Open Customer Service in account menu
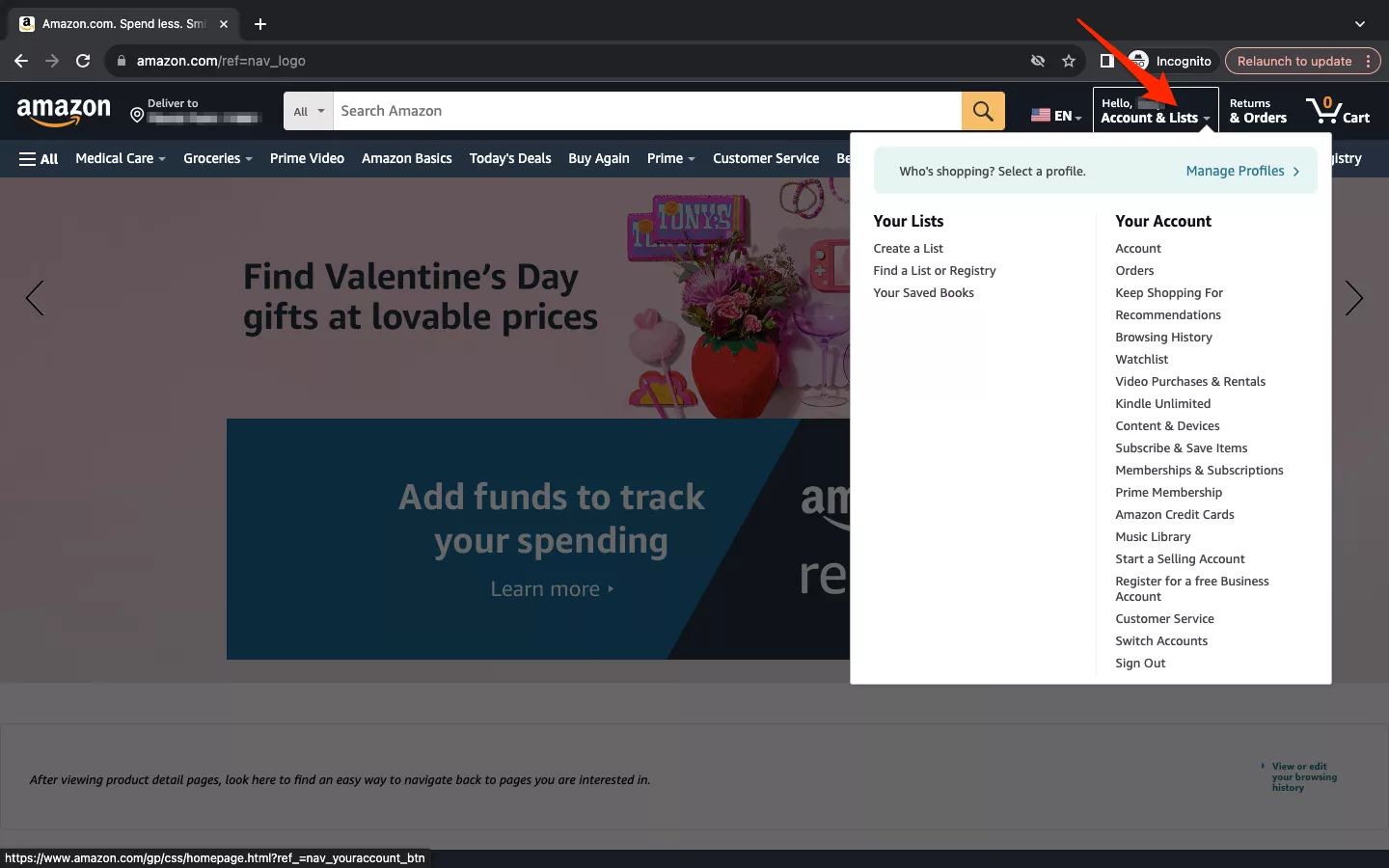Viewport: 1389px width, 868px height. click(1164, 619)
